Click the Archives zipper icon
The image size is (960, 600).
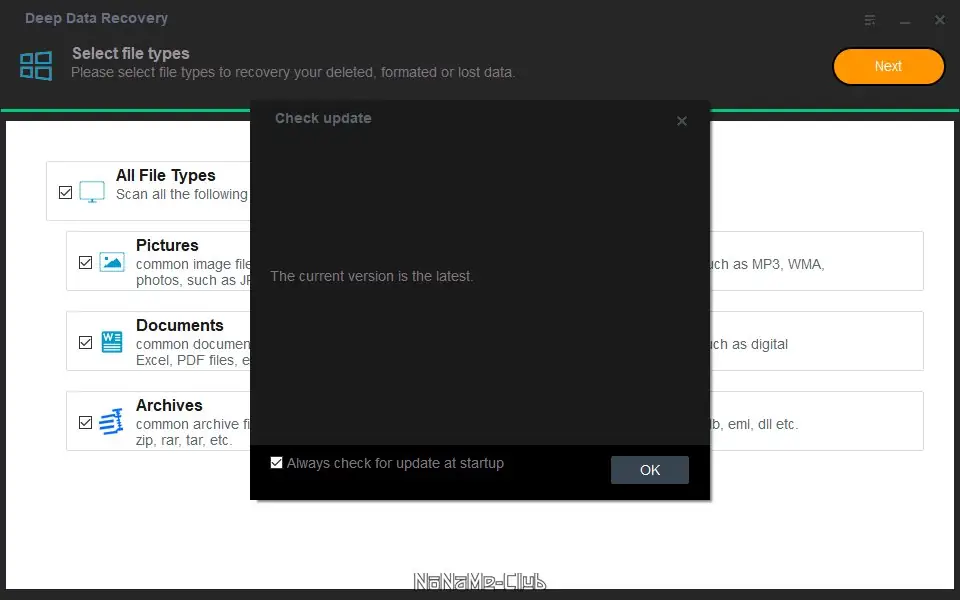tap(111, 422)
